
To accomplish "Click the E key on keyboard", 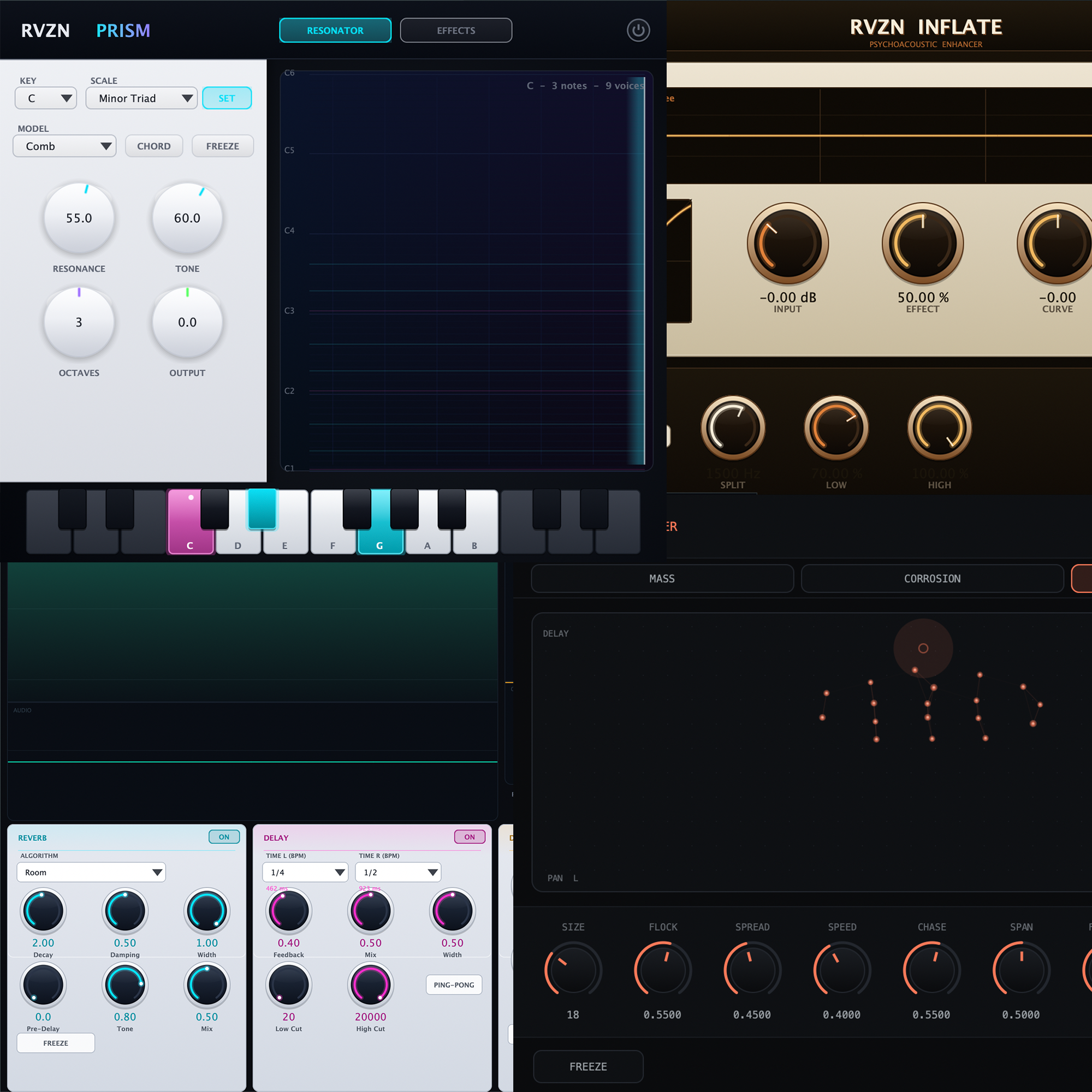I will 285,542.
